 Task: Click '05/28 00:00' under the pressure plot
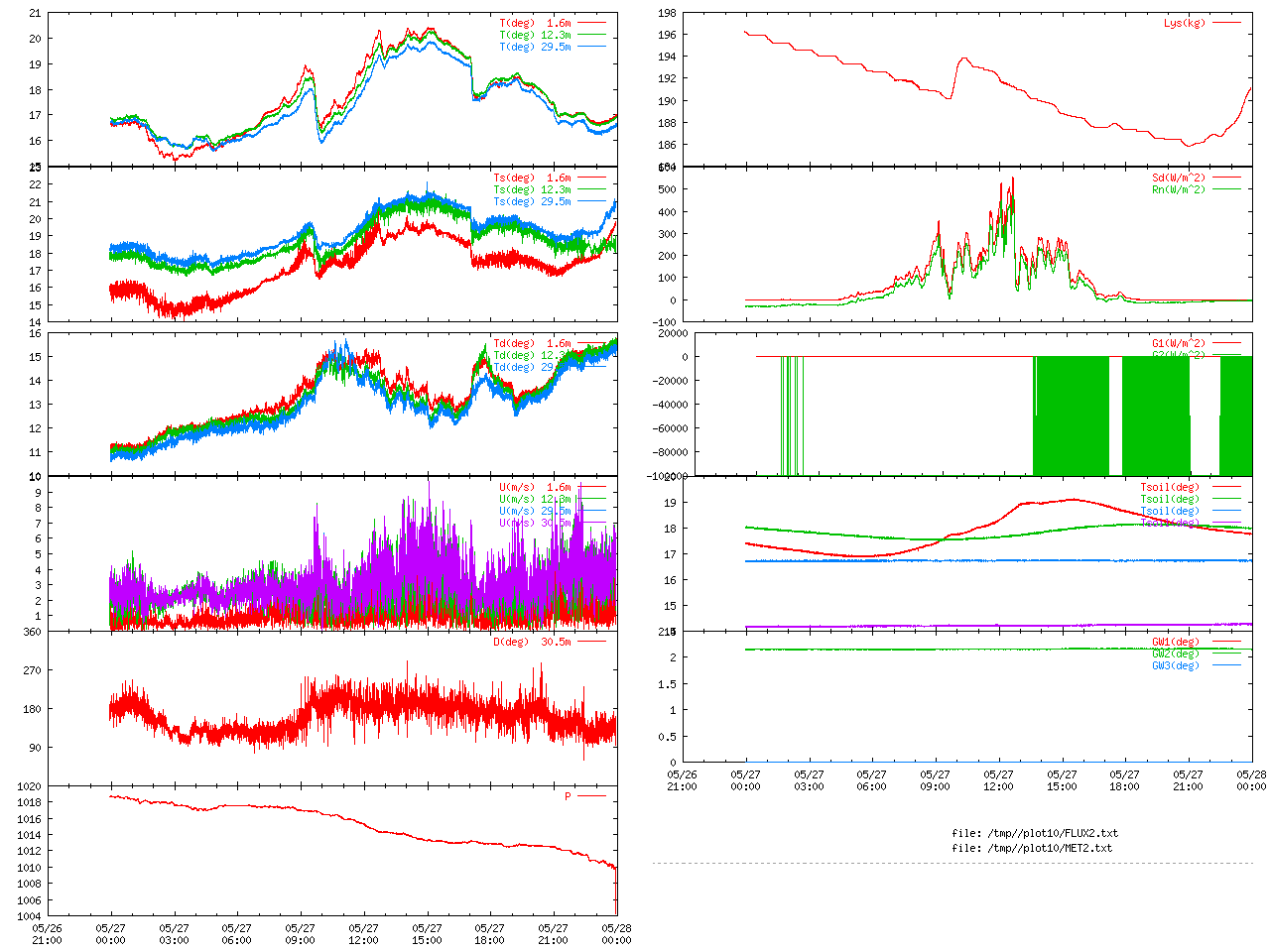pos(616,935)
